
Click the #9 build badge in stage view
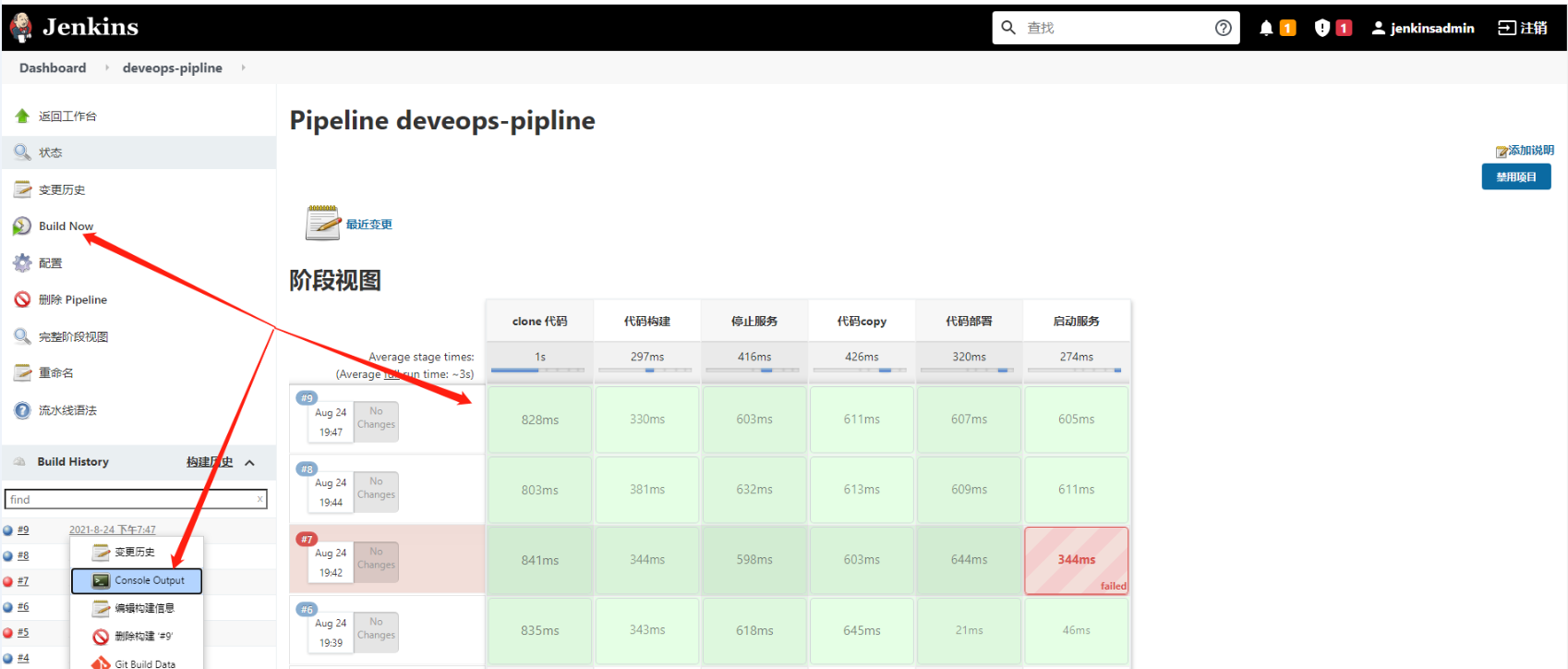(x=306, y=398)
